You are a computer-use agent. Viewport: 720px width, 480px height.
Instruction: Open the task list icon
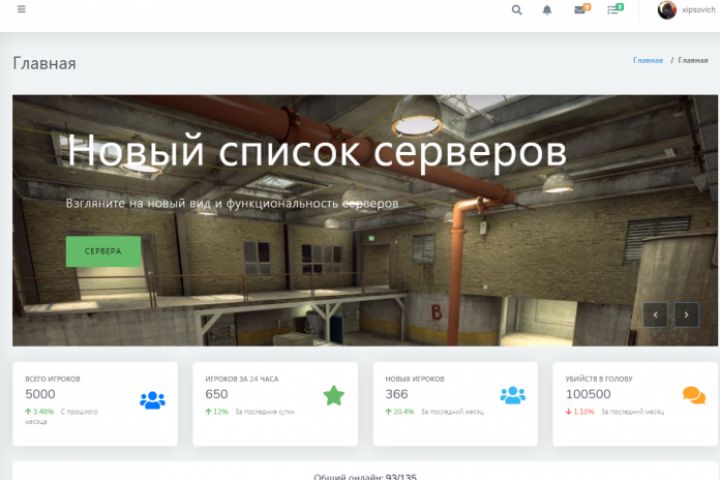[x=614, y=9]
